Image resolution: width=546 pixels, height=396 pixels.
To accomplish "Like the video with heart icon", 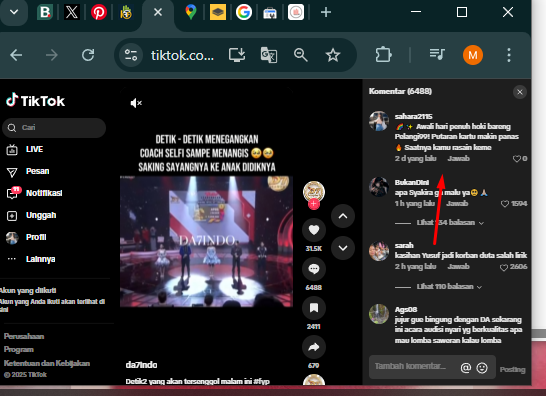I will [314, 230].
